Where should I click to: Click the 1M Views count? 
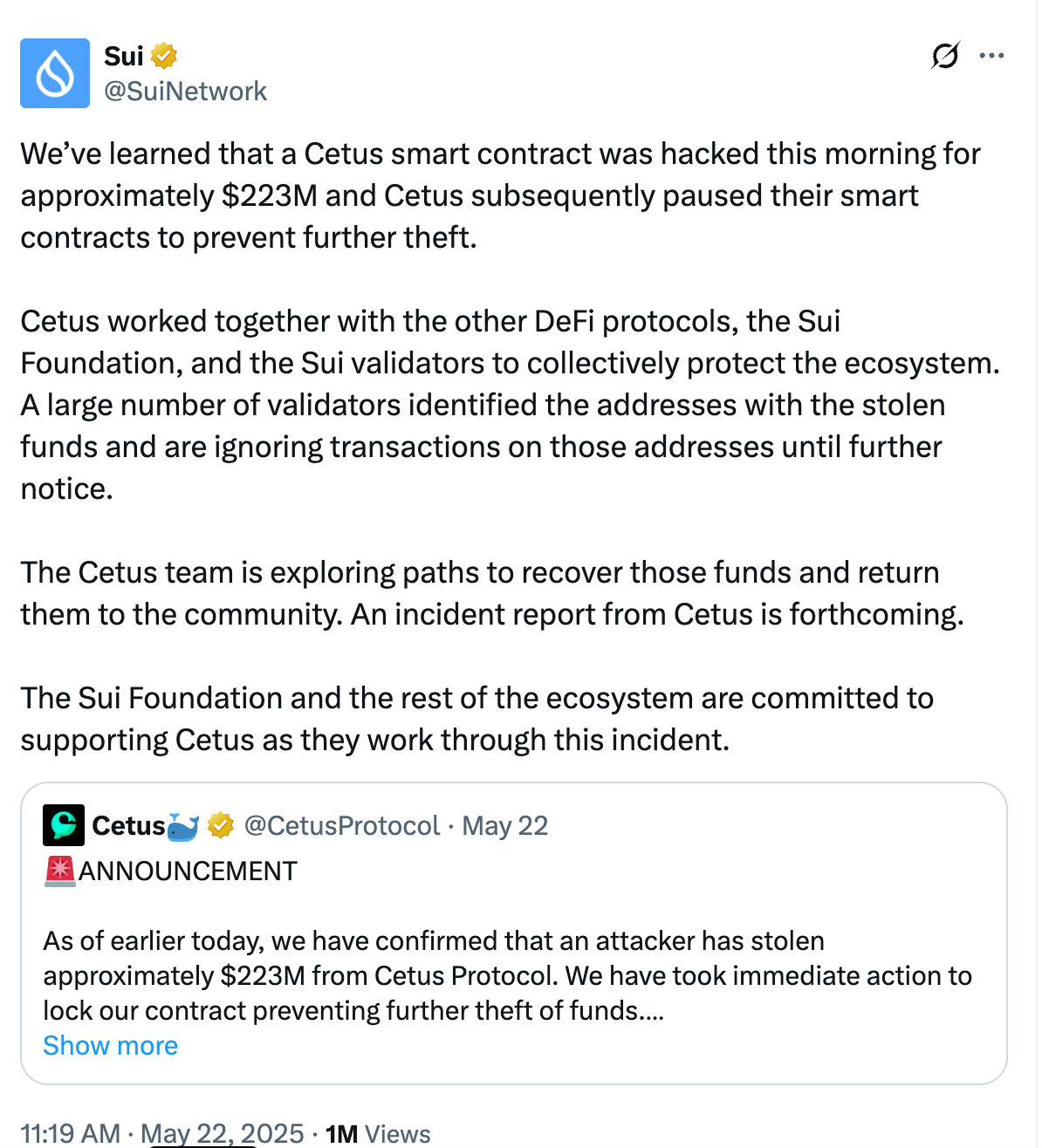(x=378, y=1133)
